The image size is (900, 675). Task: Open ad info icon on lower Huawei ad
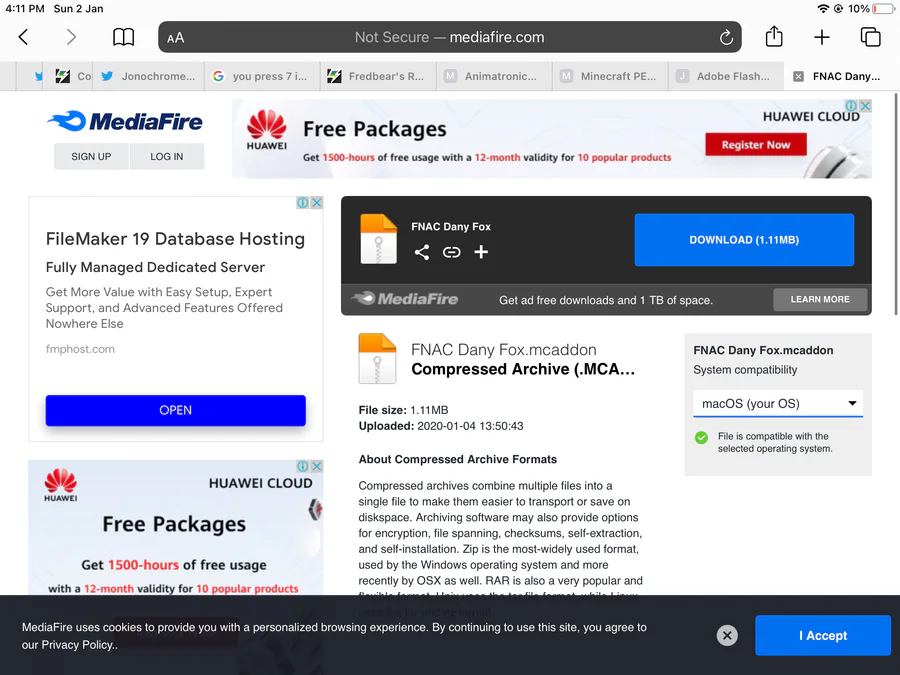pyautogui.click(x=302, y=466)
